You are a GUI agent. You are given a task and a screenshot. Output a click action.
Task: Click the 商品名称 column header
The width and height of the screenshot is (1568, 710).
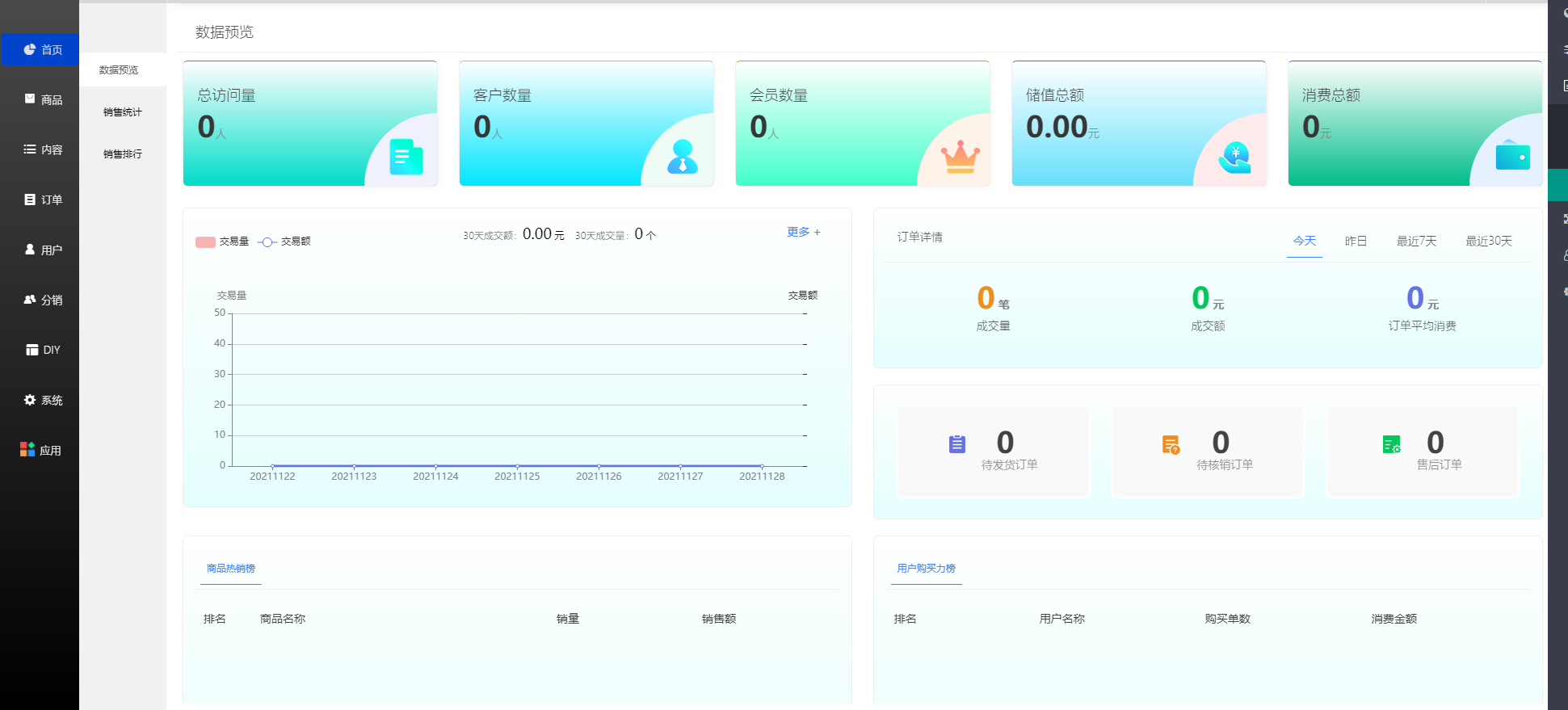(x=283, y=619)
